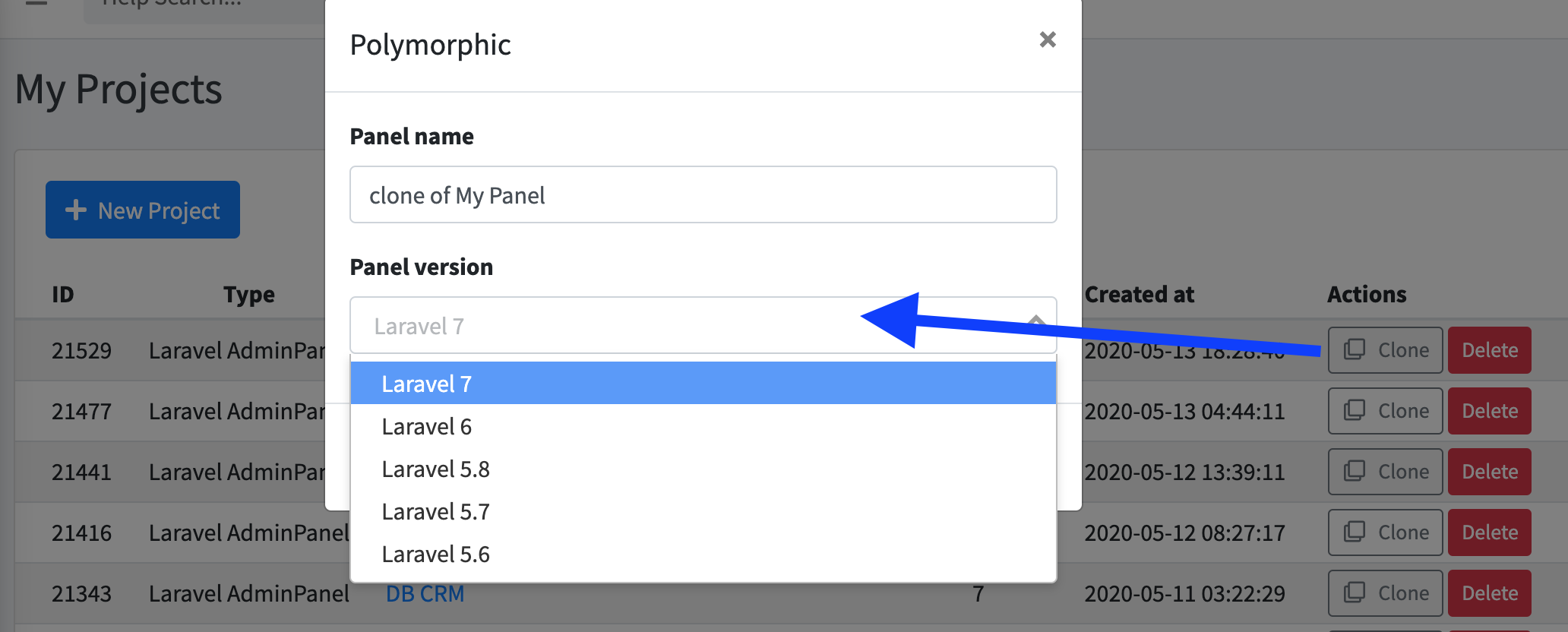Delete project 21477

tap(1489, 411)
